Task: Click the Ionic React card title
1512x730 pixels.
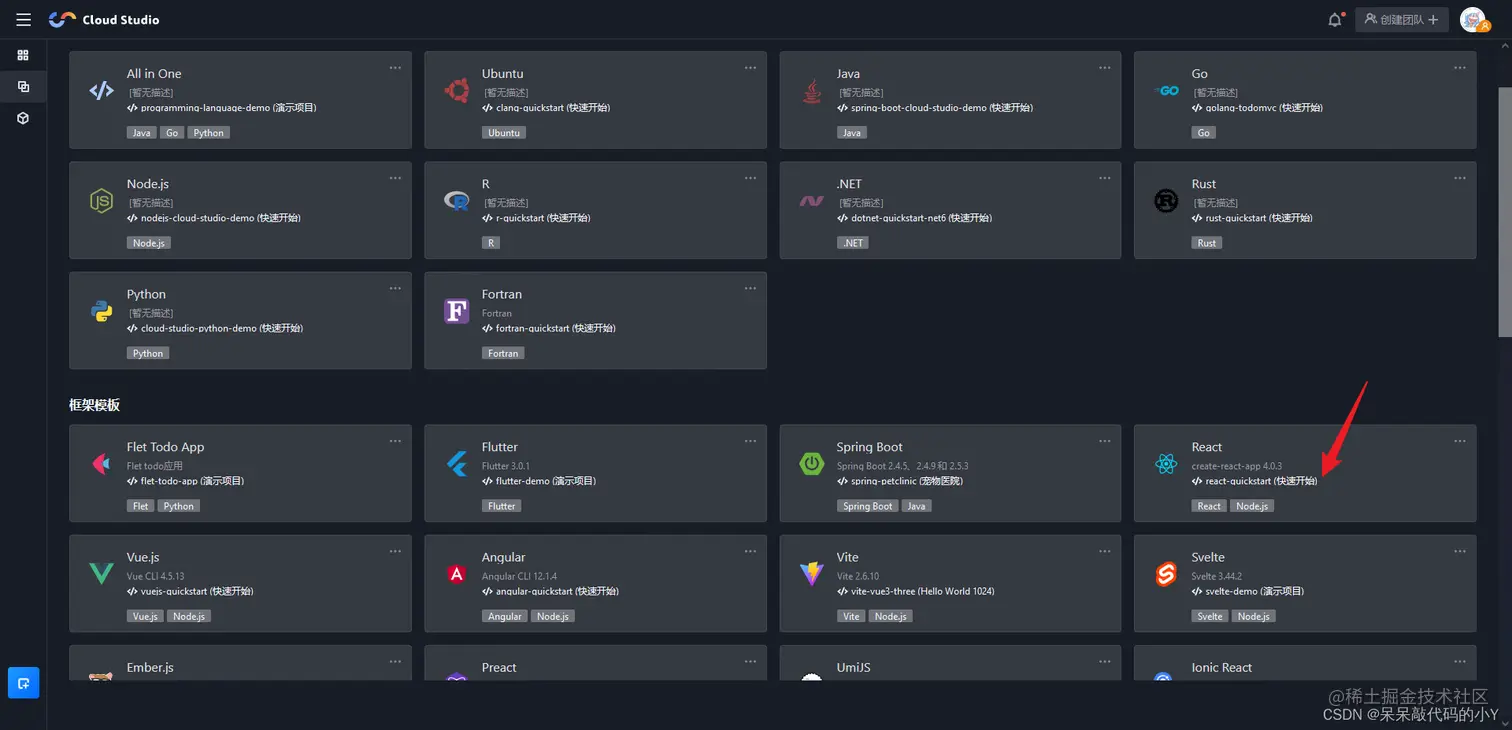Action: pyautogui.click(x=1222, y=668)
